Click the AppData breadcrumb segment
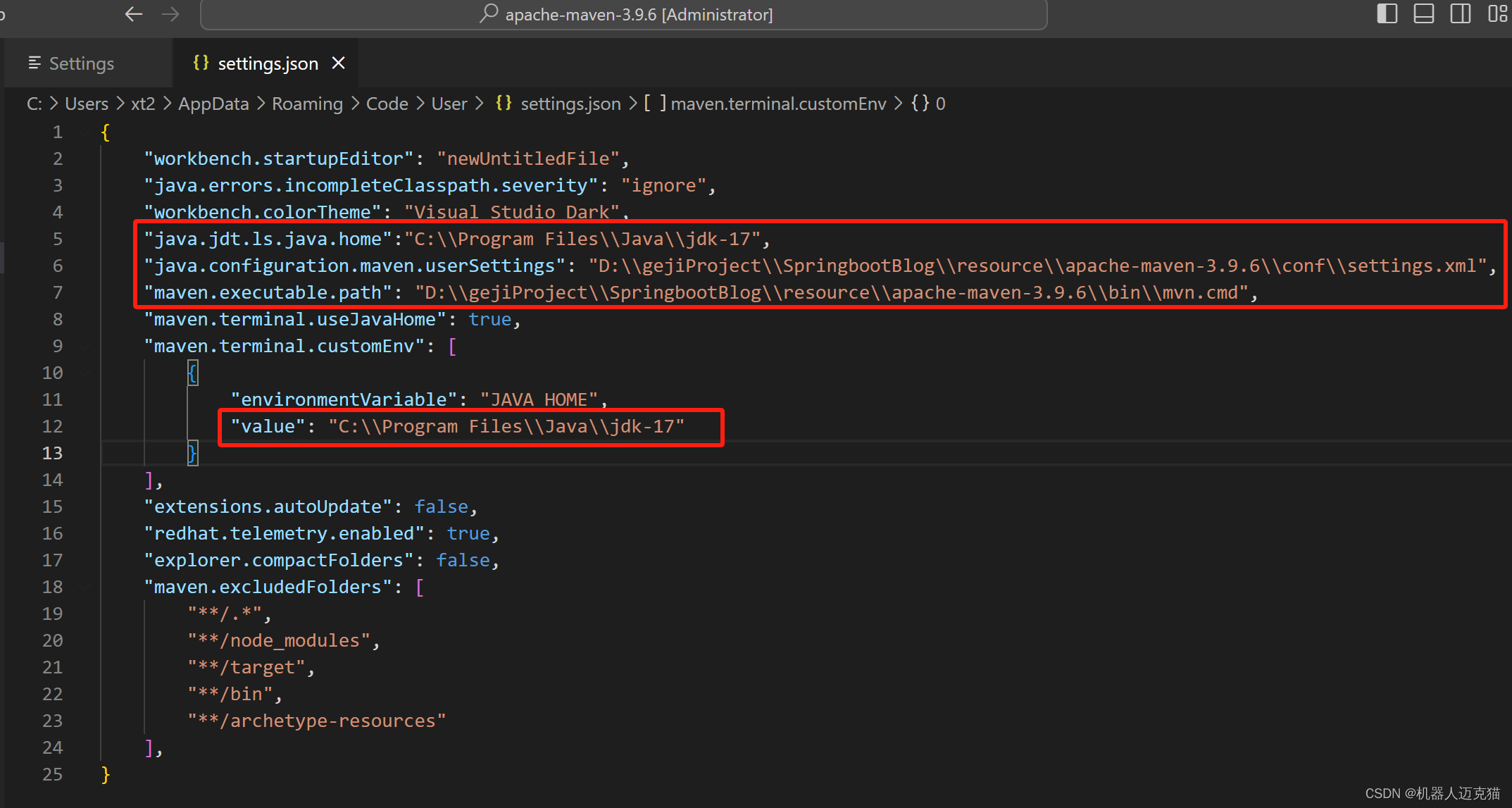The height and width of the screenshot is (808, 1512). (213, 104)
